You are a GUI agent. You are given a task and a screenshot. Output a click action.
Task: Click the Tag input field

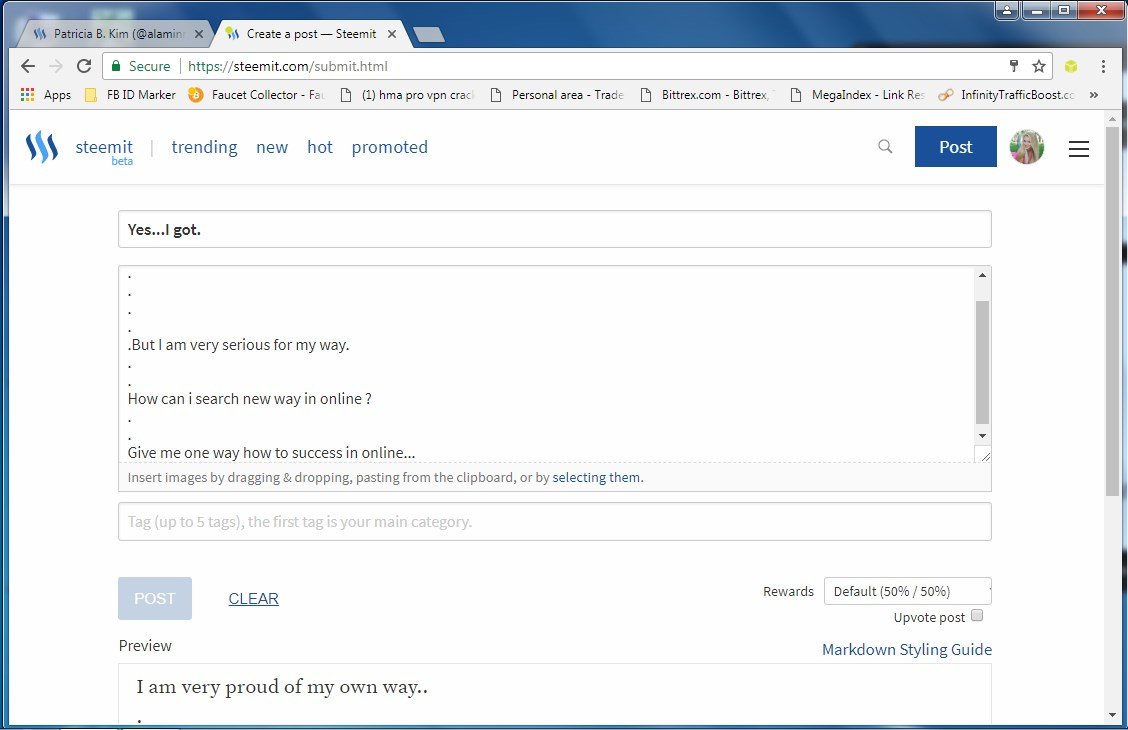point(555,521)
